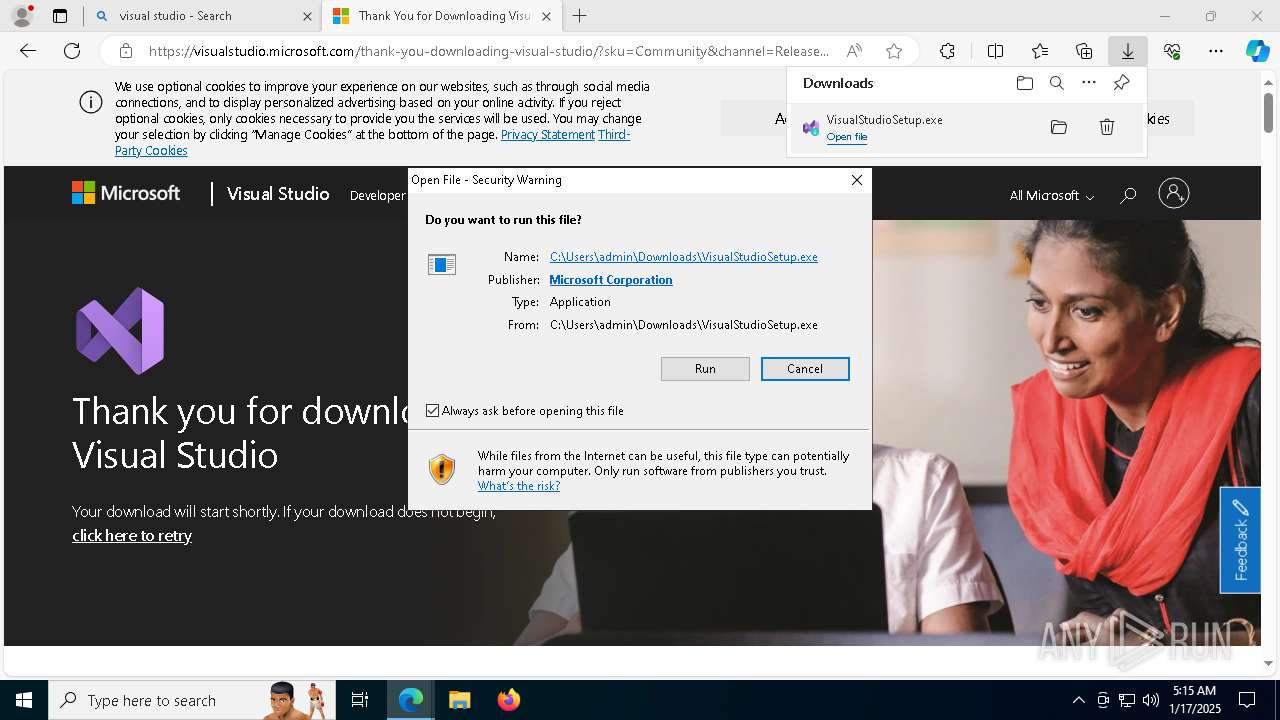Click the cookie banner info icon
Screen dimensions: 1280x720
[x=91, y=102]
